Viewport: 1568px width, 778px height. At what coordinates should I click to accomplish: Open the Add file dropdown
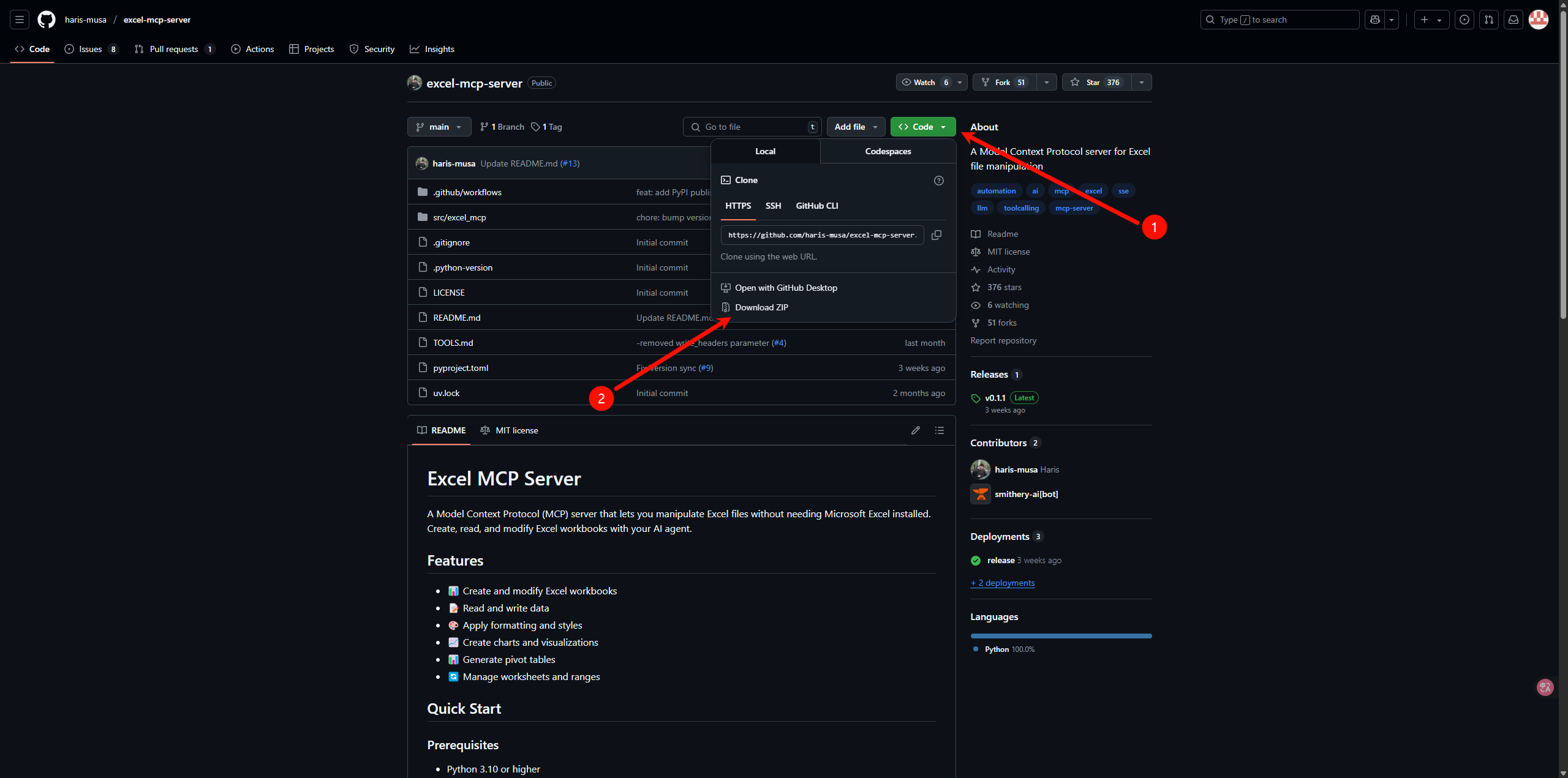coord(856,127)
